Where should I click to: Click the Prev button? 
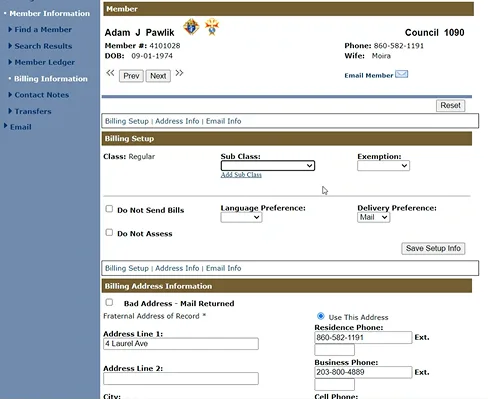click(131, 76)
